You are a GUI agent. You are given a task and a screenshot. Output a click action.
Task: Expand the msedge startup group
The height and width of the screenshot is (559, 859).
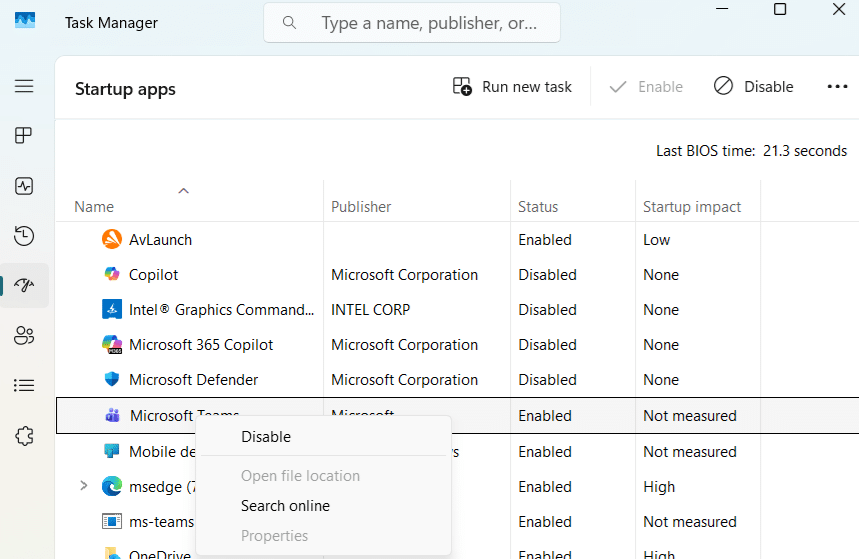pos(84,487)
